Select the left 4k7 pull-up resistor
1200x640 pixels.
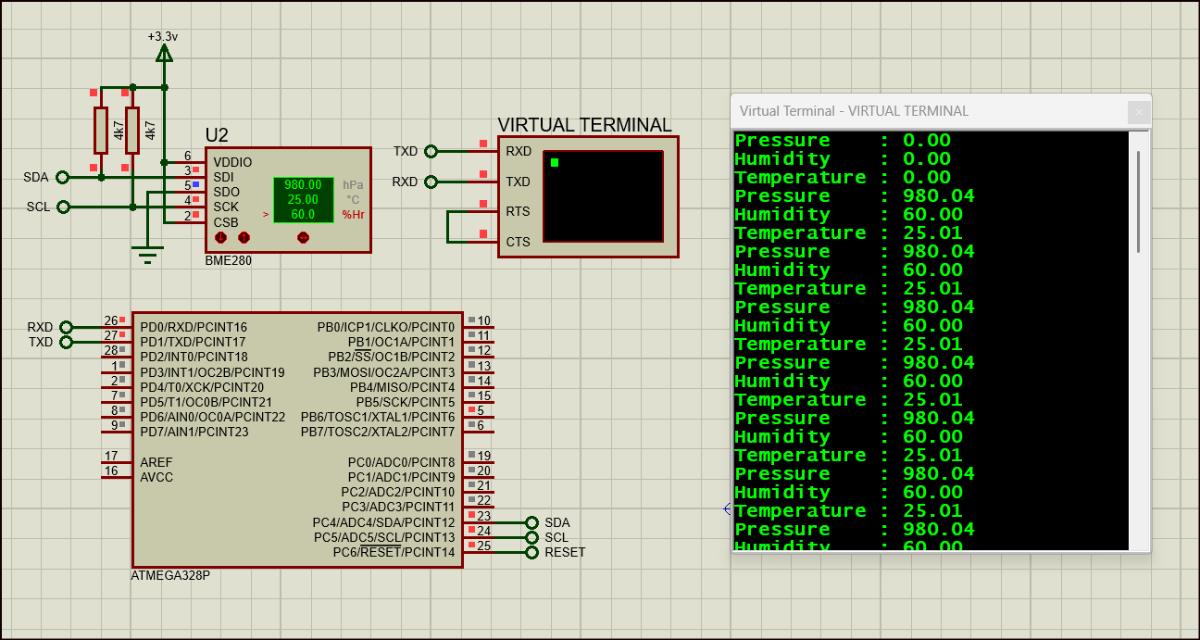pyautogui.click(x=100, y=129)
